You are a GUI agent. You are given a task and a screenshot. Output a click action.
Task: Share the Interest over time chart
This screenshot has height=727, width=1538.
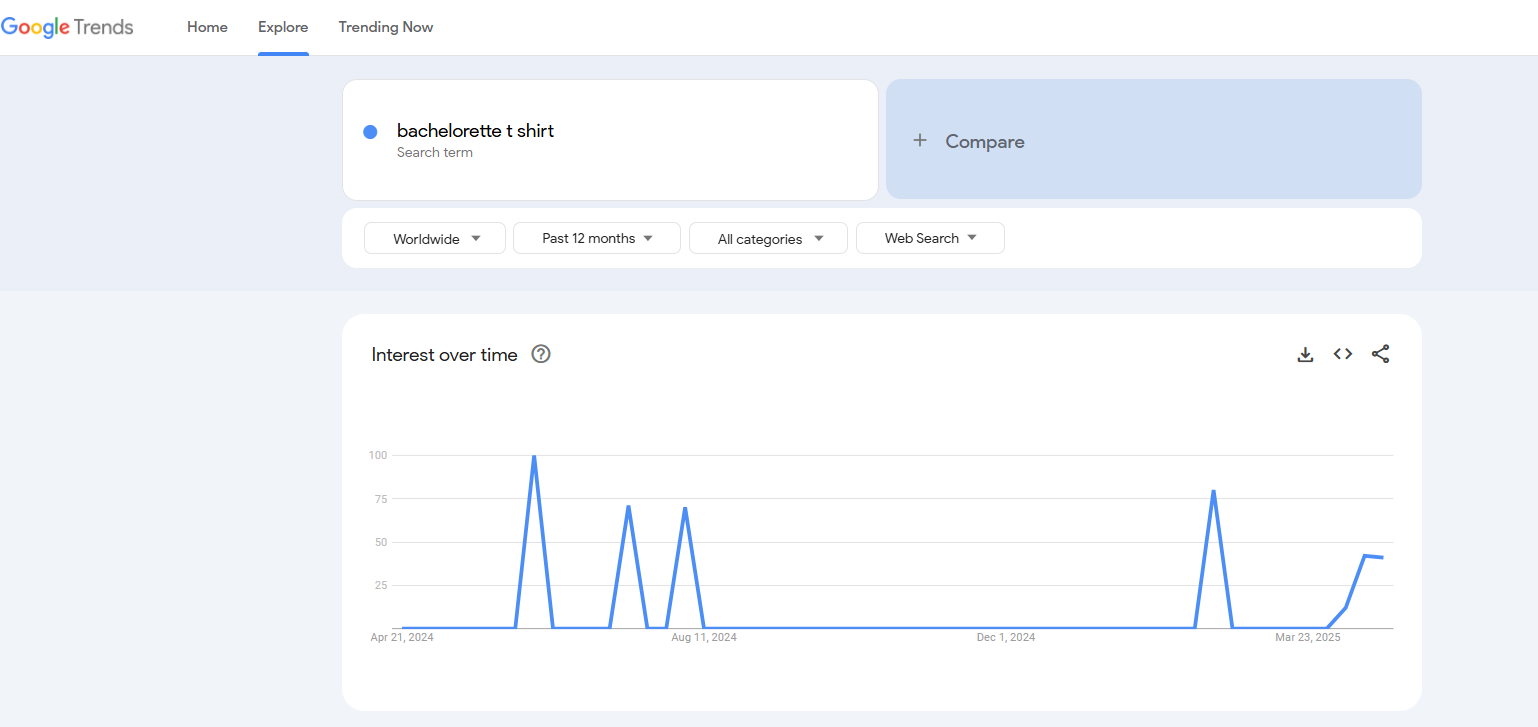coord(1381,354)
